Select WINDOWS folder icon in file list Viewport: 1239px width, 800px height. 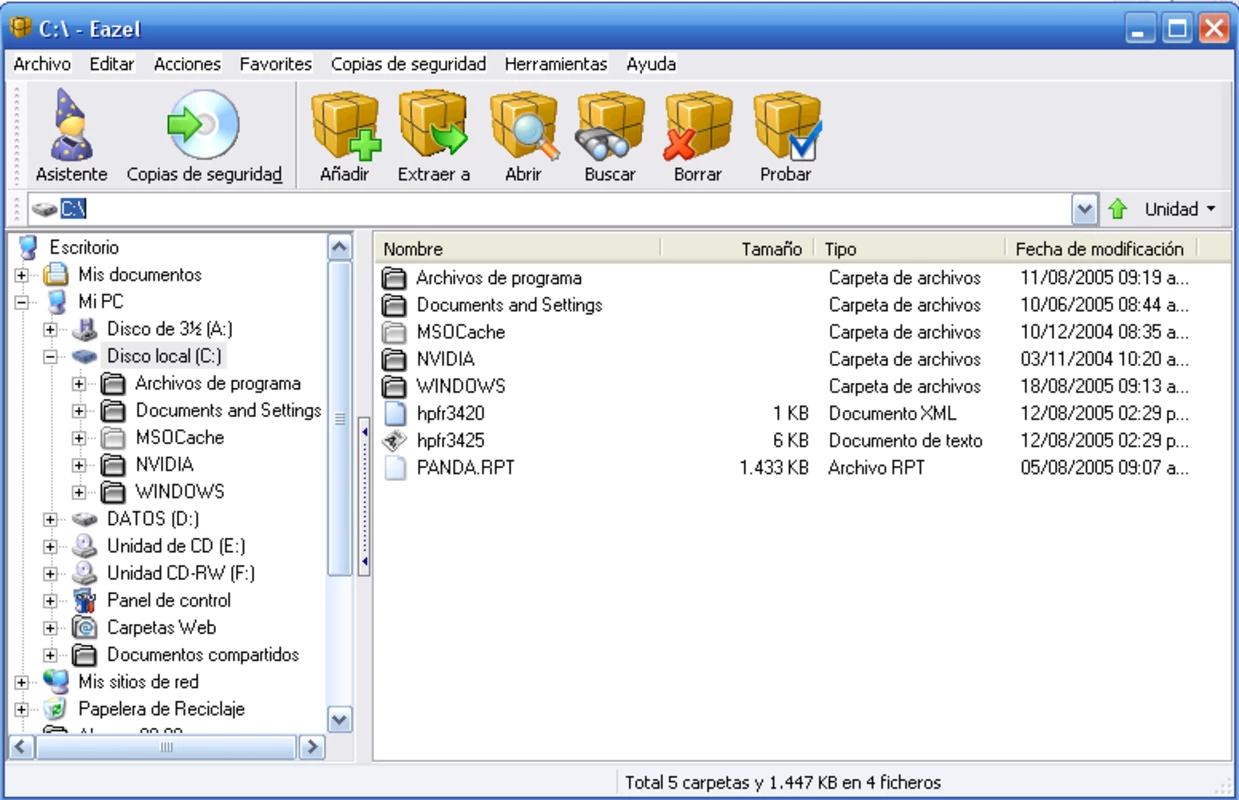396,386
